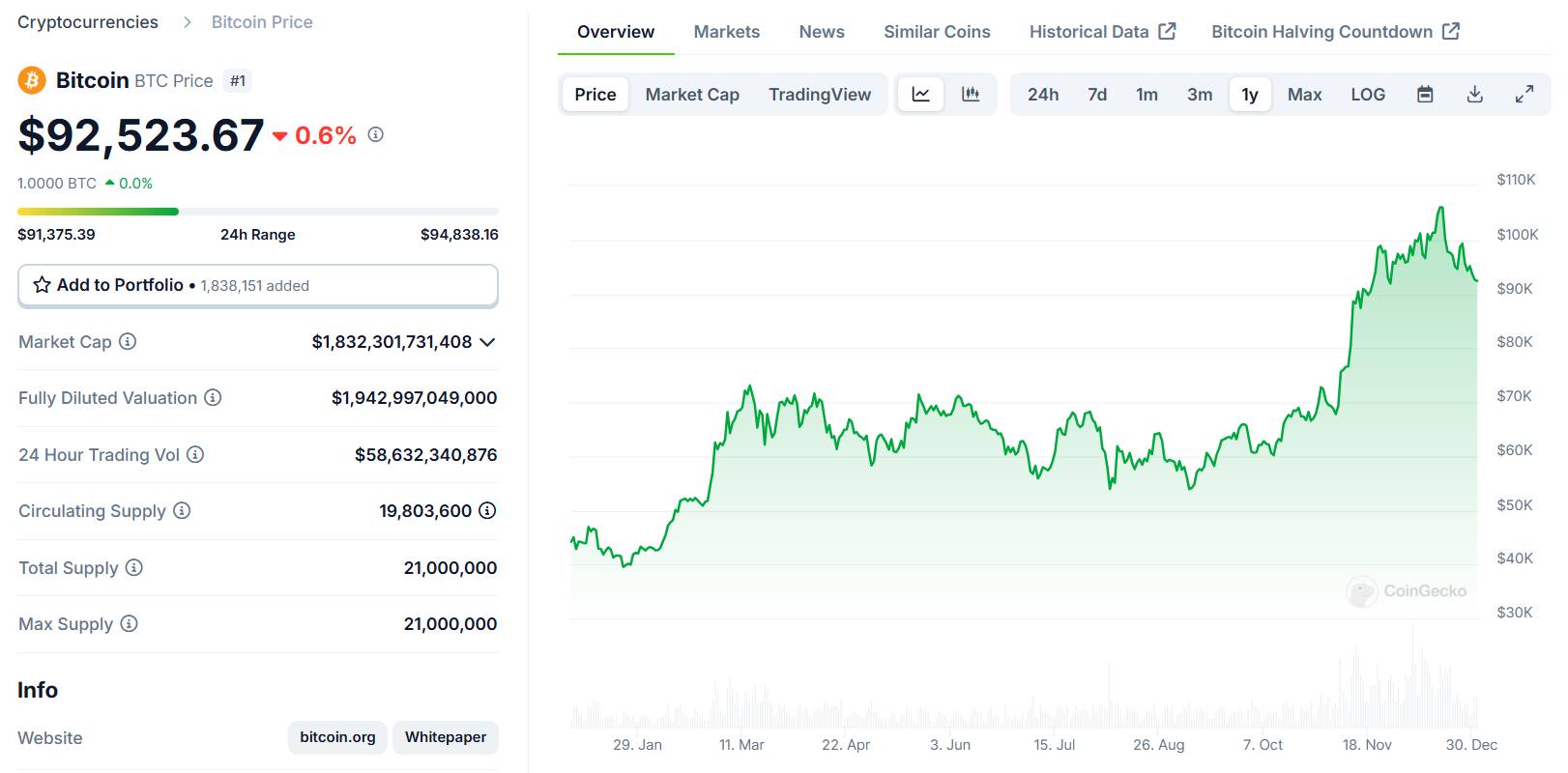1568x773 pixels.
Task: Click Add to Portfolio button
Action: pos(258,286)
